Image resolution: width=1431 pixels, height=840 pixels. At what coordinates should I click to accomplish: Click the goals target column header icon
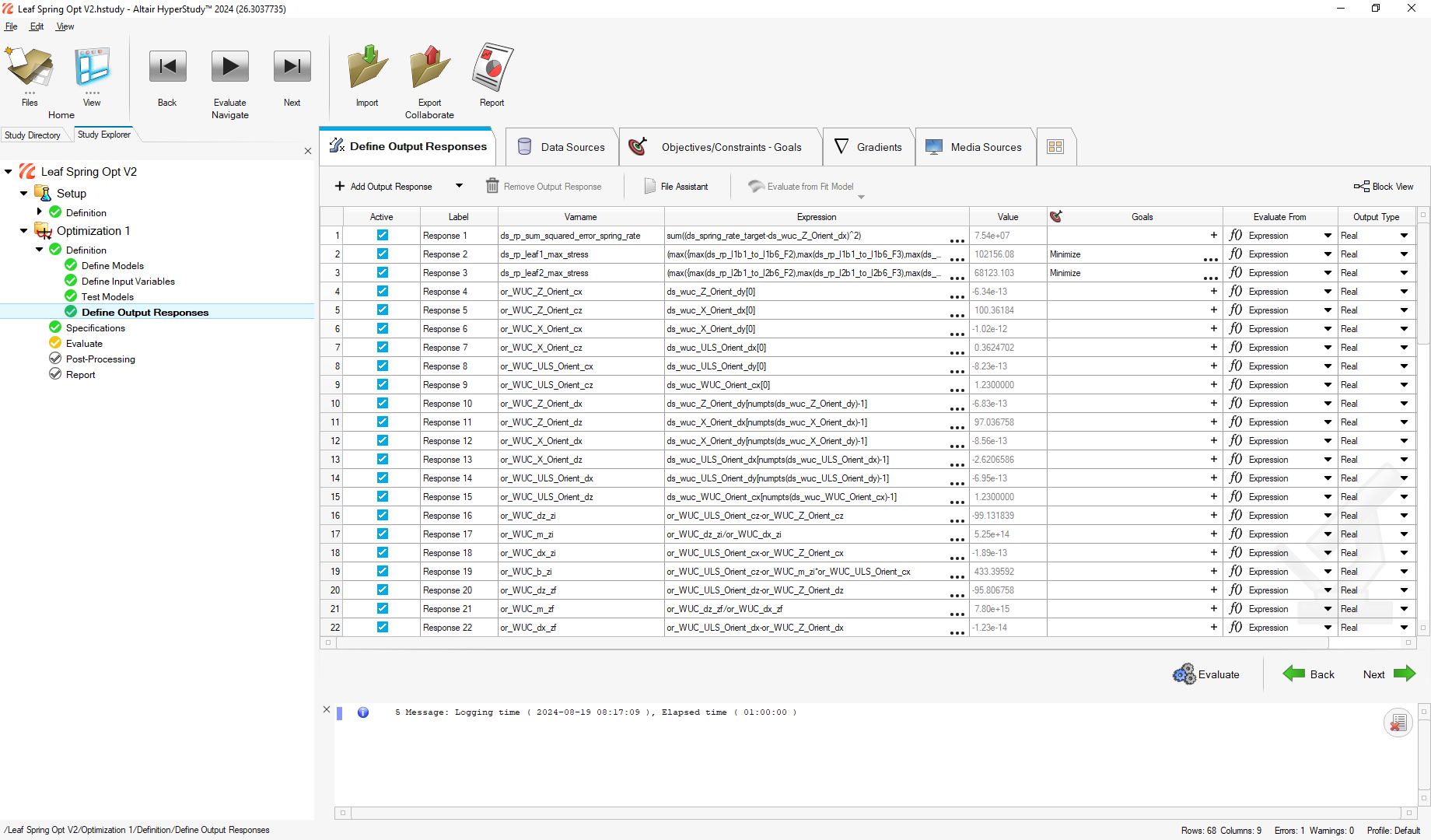click(1056, 216)
